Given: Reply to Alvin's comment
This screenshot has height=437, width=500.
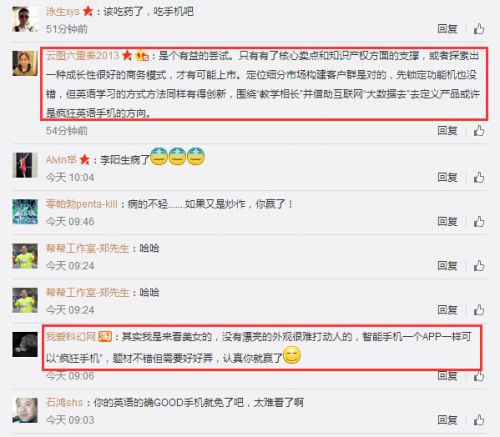Looking at the screenshot, I should pyautogui.click(x=447, y=177).
